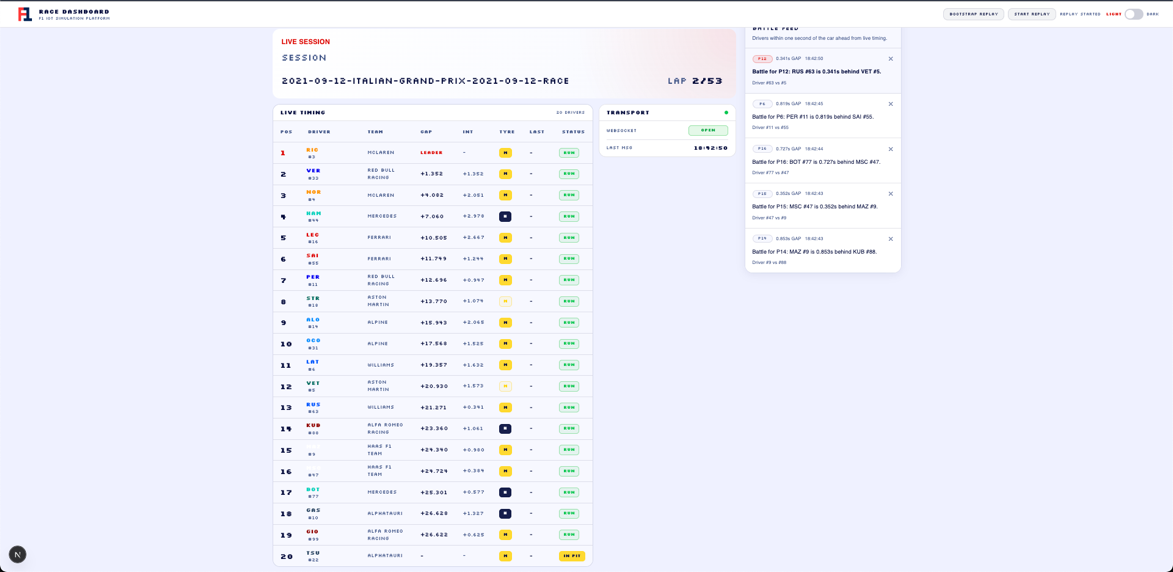The width and height of the screenshot is (1173, 572).
Task: Click the P14 pill in Battle Feed
Action: pos(762,239)
